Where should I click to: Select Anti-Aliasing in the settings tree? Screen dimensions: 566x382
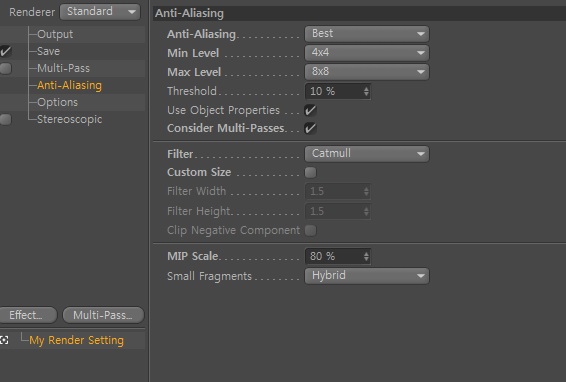[69, 85]
